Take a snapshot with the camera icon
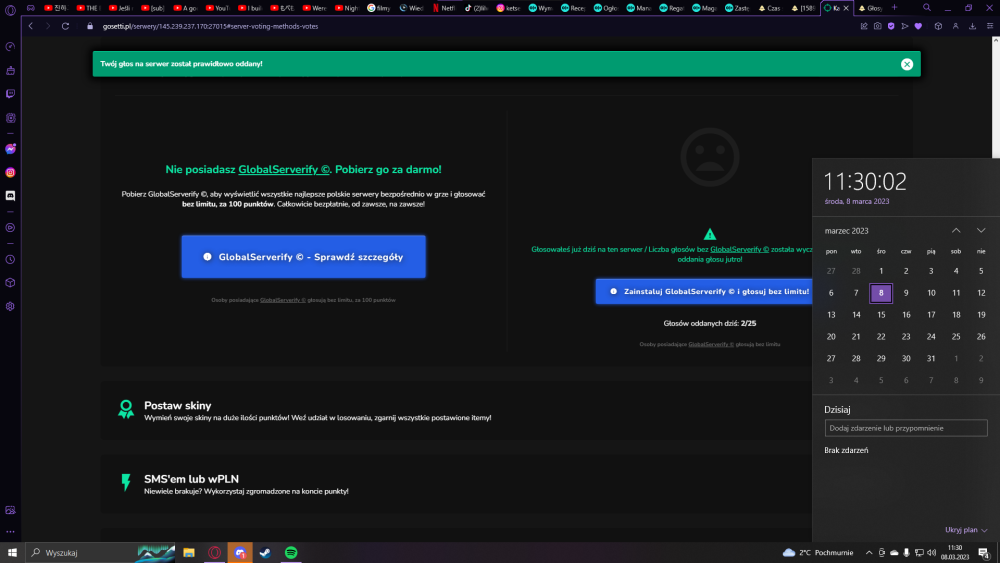Screen dimensions: 1000x563 (x=878, y=26)
